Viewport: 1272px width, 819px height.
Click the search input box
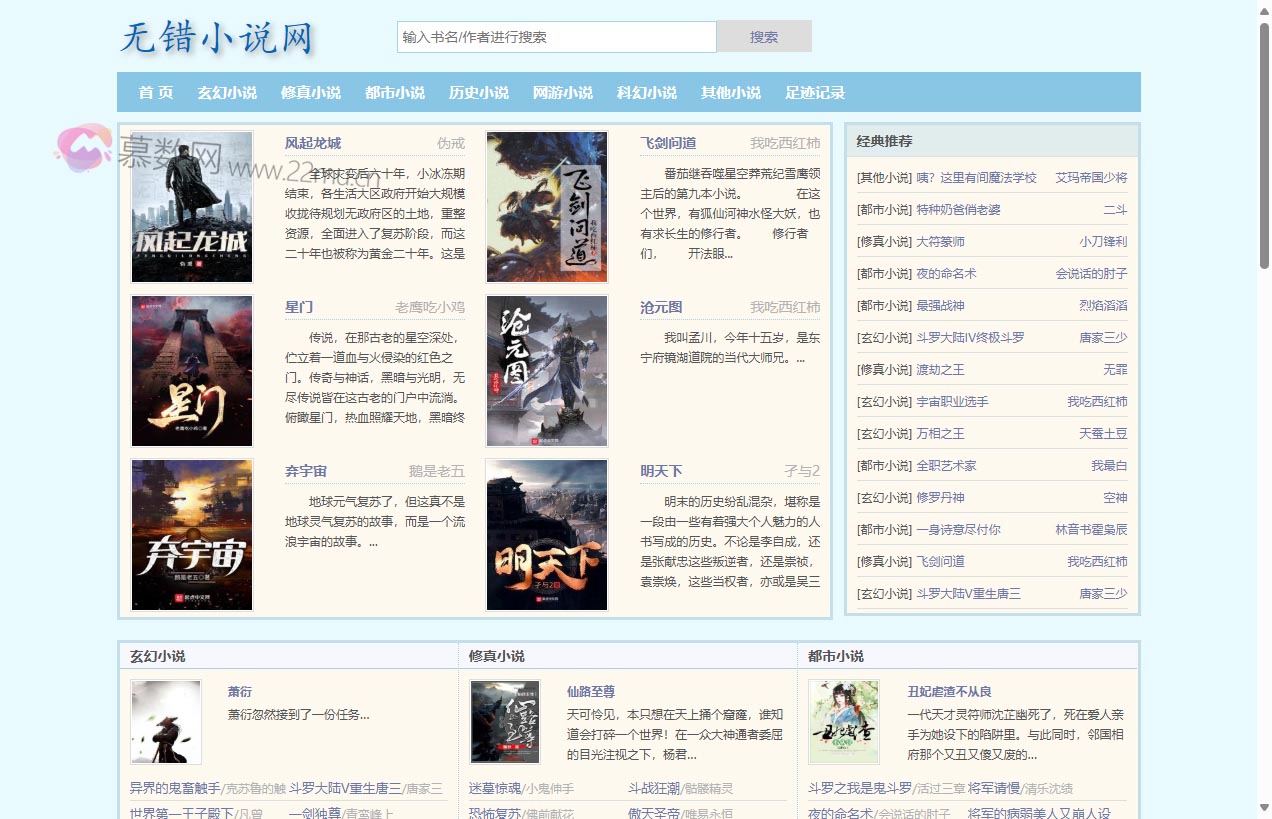click(x=555, y=37)
